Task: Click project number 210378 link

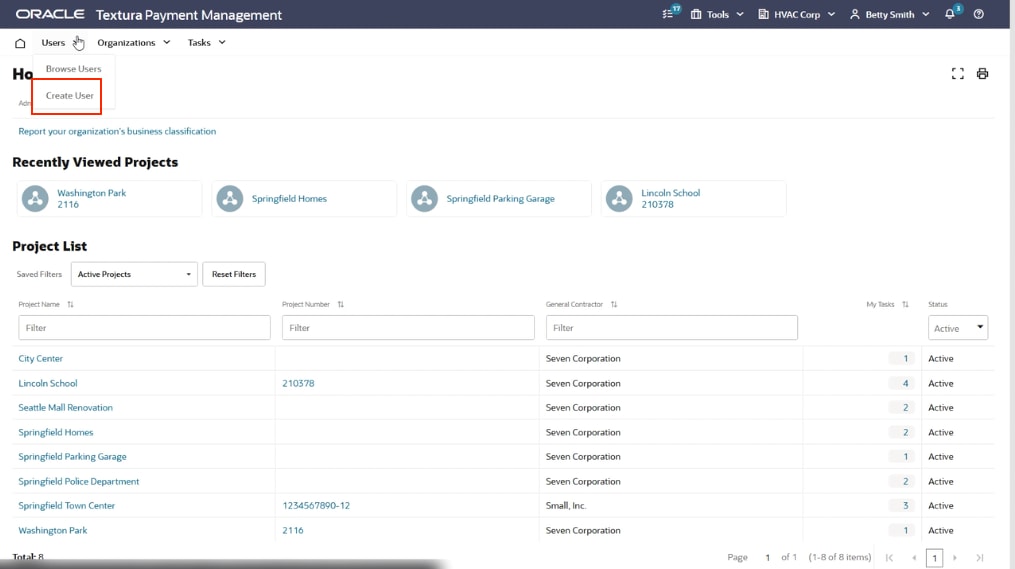Action: 298,383
